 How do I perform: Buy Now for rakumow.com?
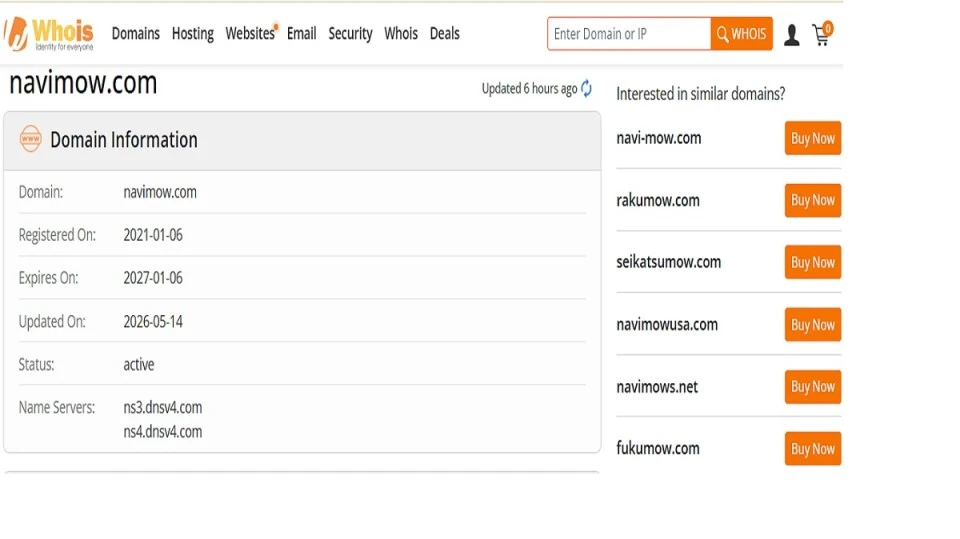(x=813, y=200)
